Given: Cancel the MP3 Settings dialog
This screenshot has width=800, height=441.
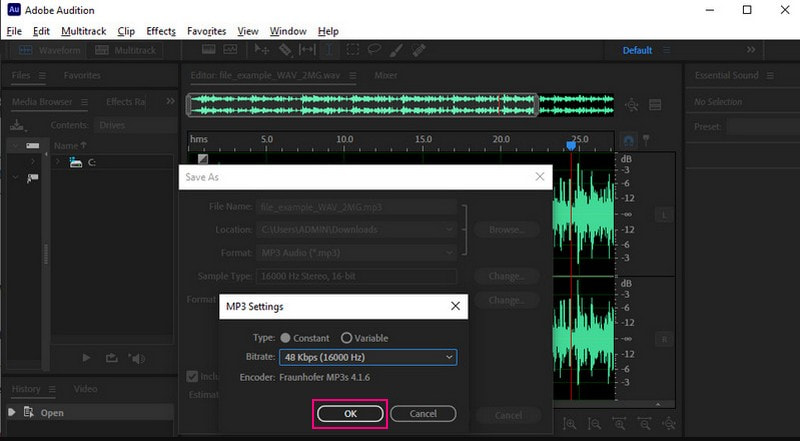Looking at the screenshot, I should coord(423,413).
